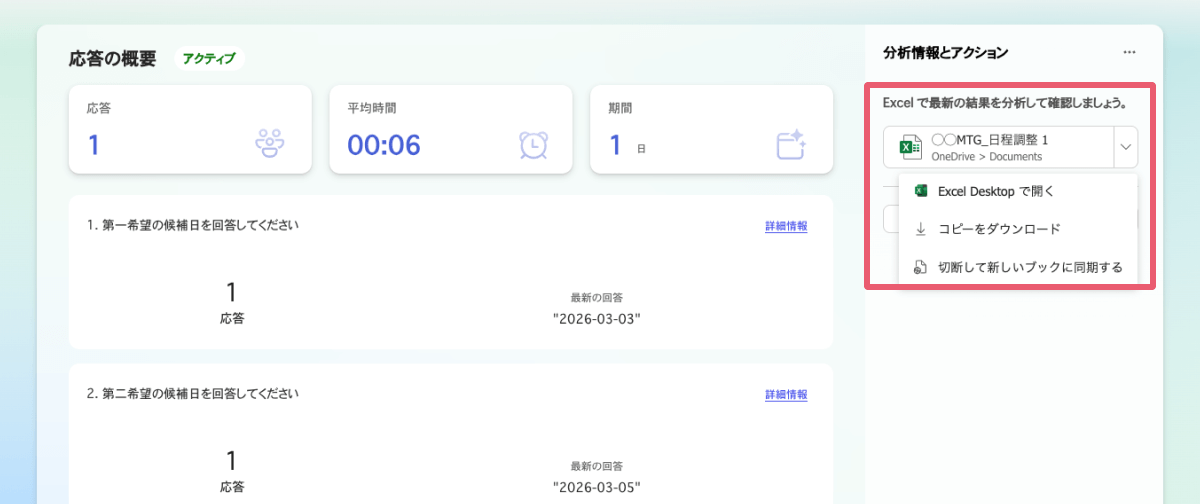Viewport: 1200px width, 504px height.
Task: Open the ○○MTG_日程調整 1 workbook
Action: pos(998,147)
